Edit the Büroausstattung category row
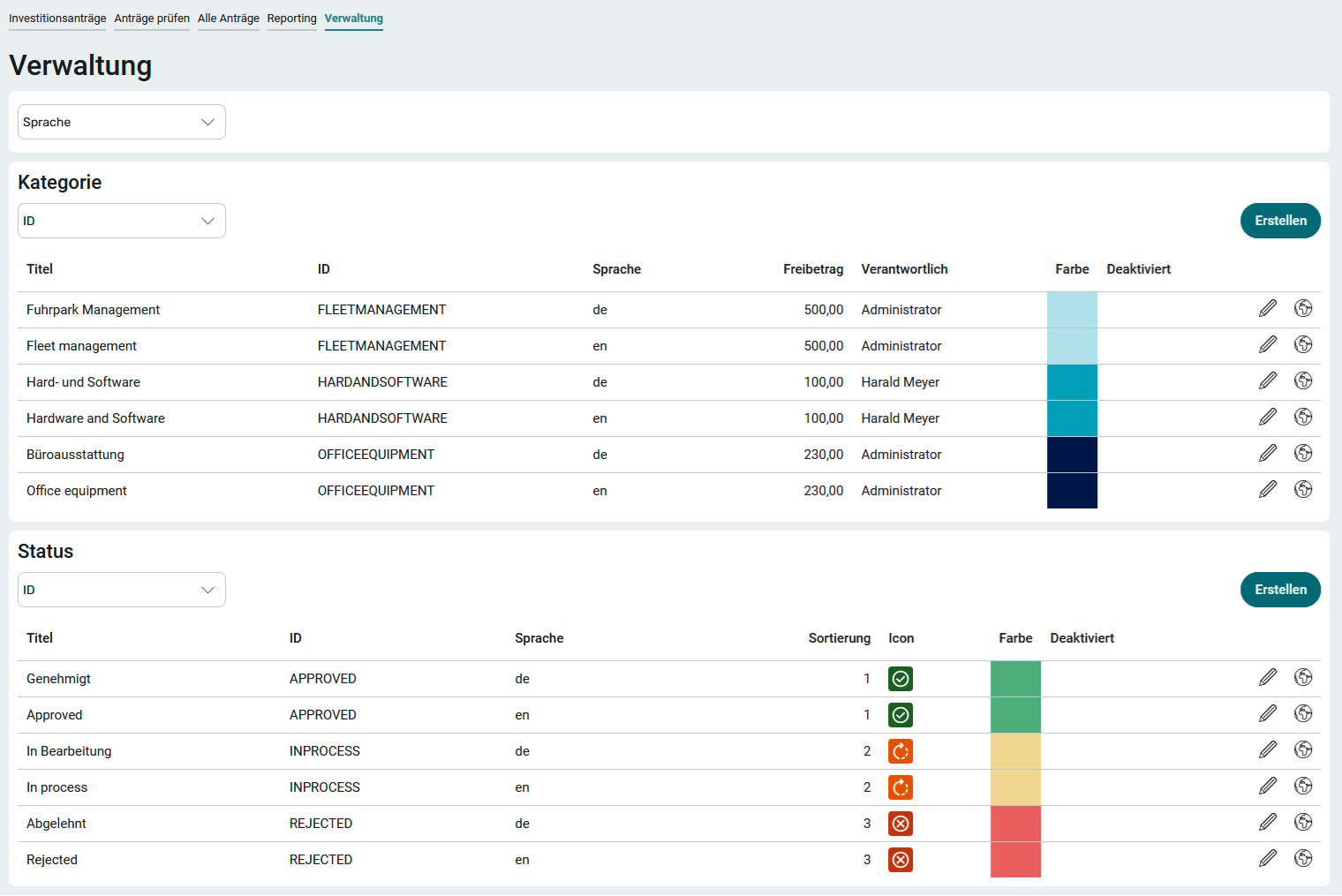1342x896 pixels. [1268, 454]
